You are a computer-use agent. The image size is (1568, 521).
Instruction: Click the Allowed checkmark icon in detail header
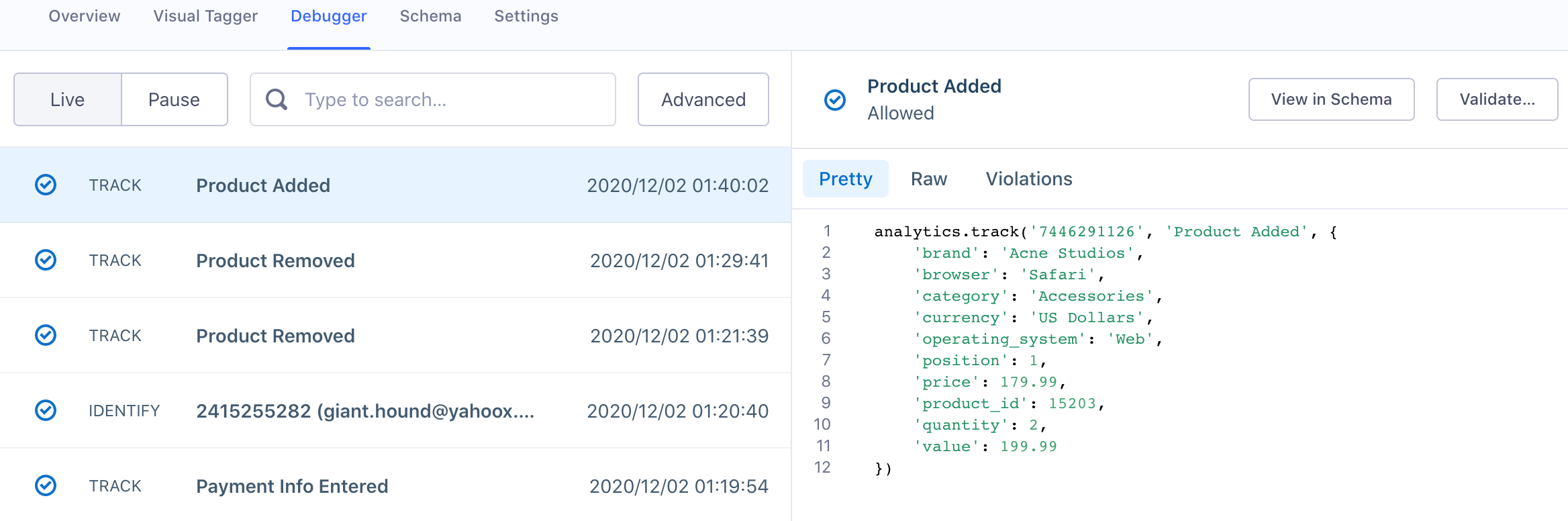pyautogui.click(x=834, y=100)
